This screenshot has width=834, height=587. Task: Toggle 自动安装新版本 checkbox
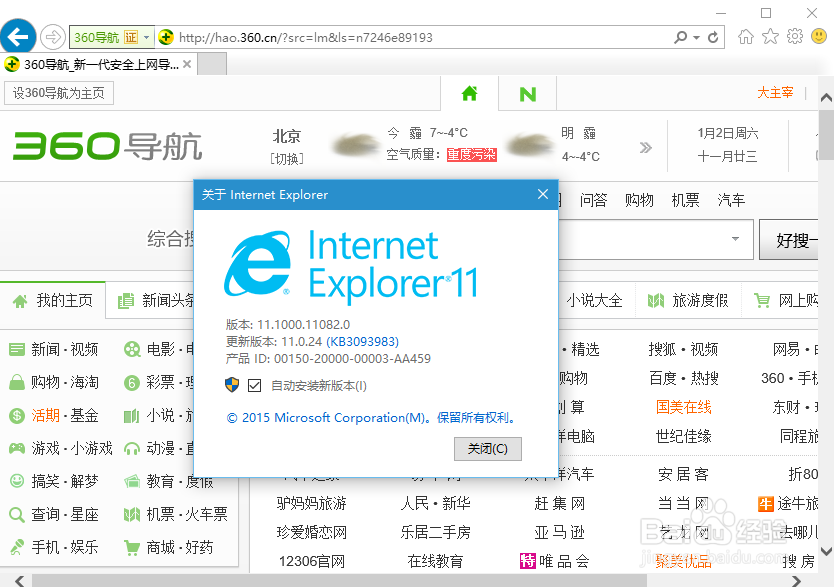click(254, 385)
